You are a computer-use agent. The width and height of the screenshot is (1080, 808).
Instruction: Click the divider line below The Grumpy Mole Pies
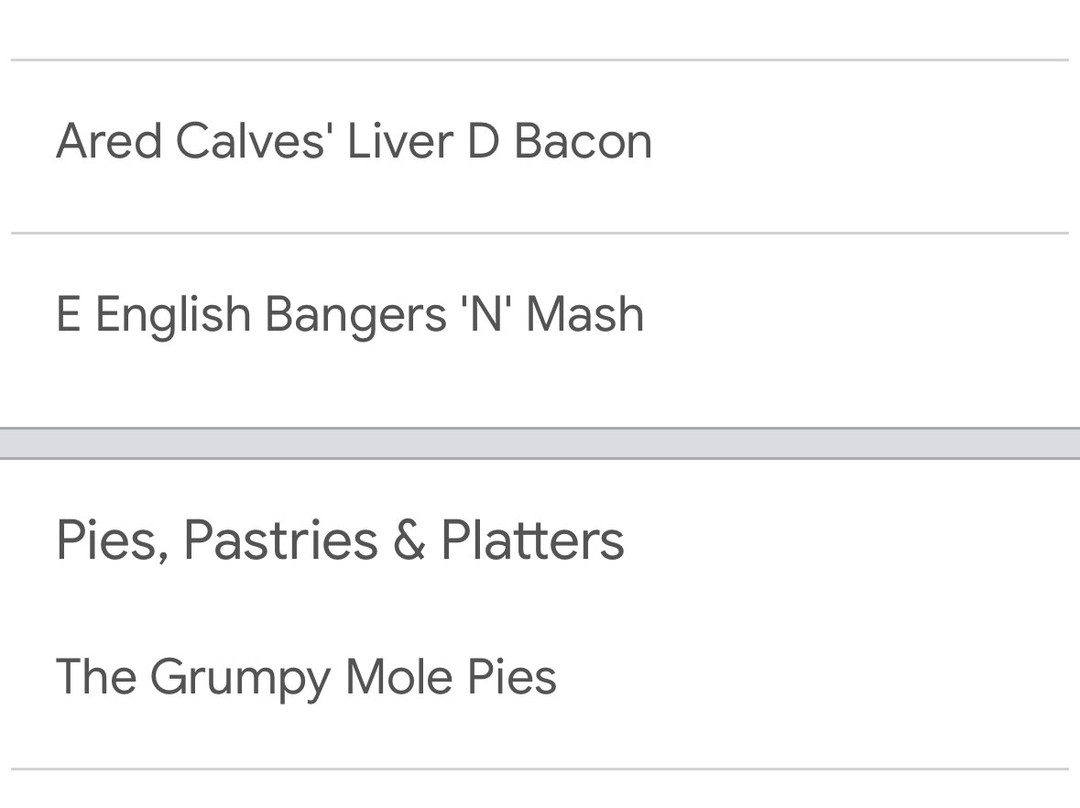click(540, 769)
